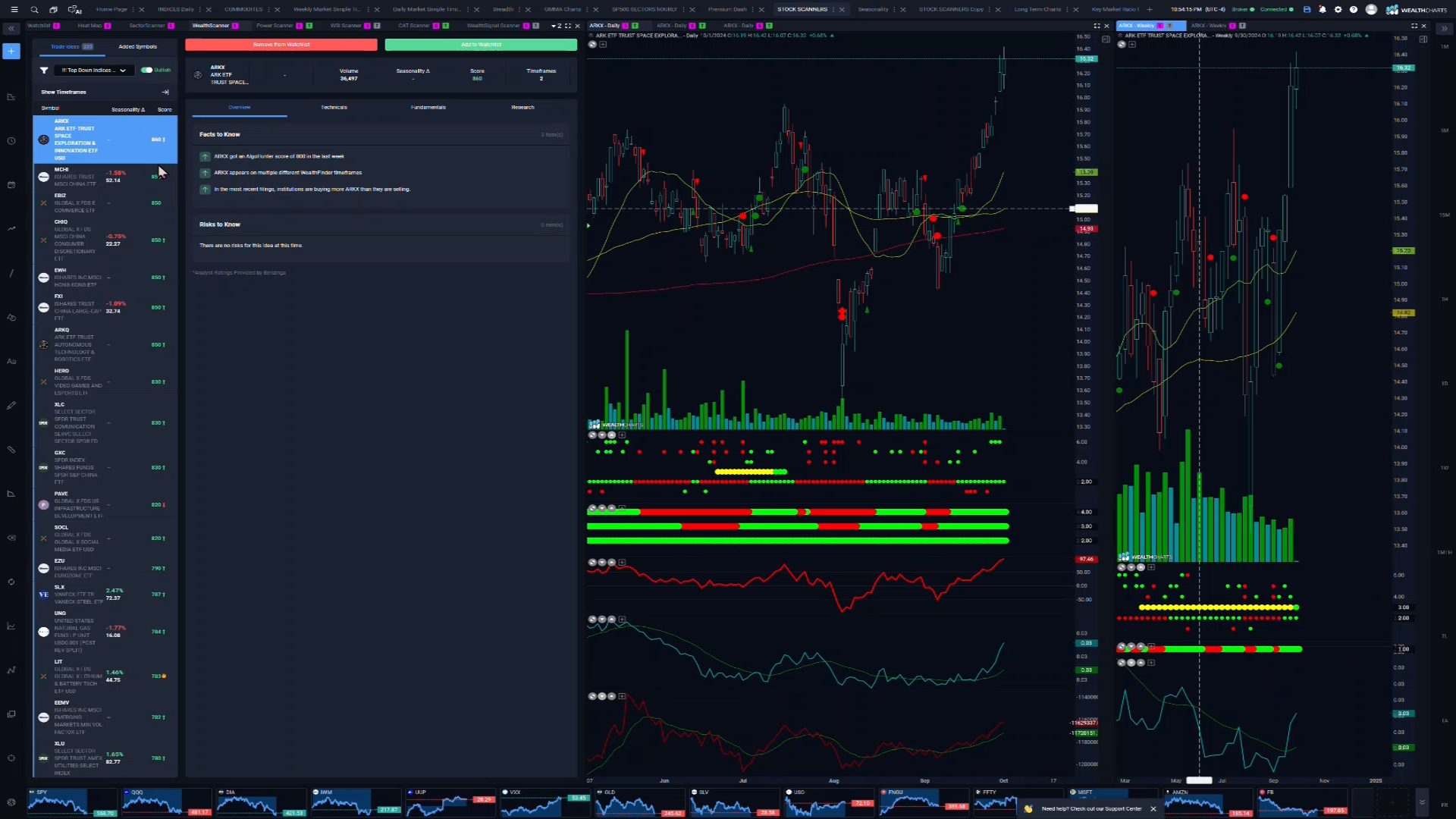Screen dimensions: 1456x819
Task: Switch to the Heat Map tab
Action: [89, 26]
